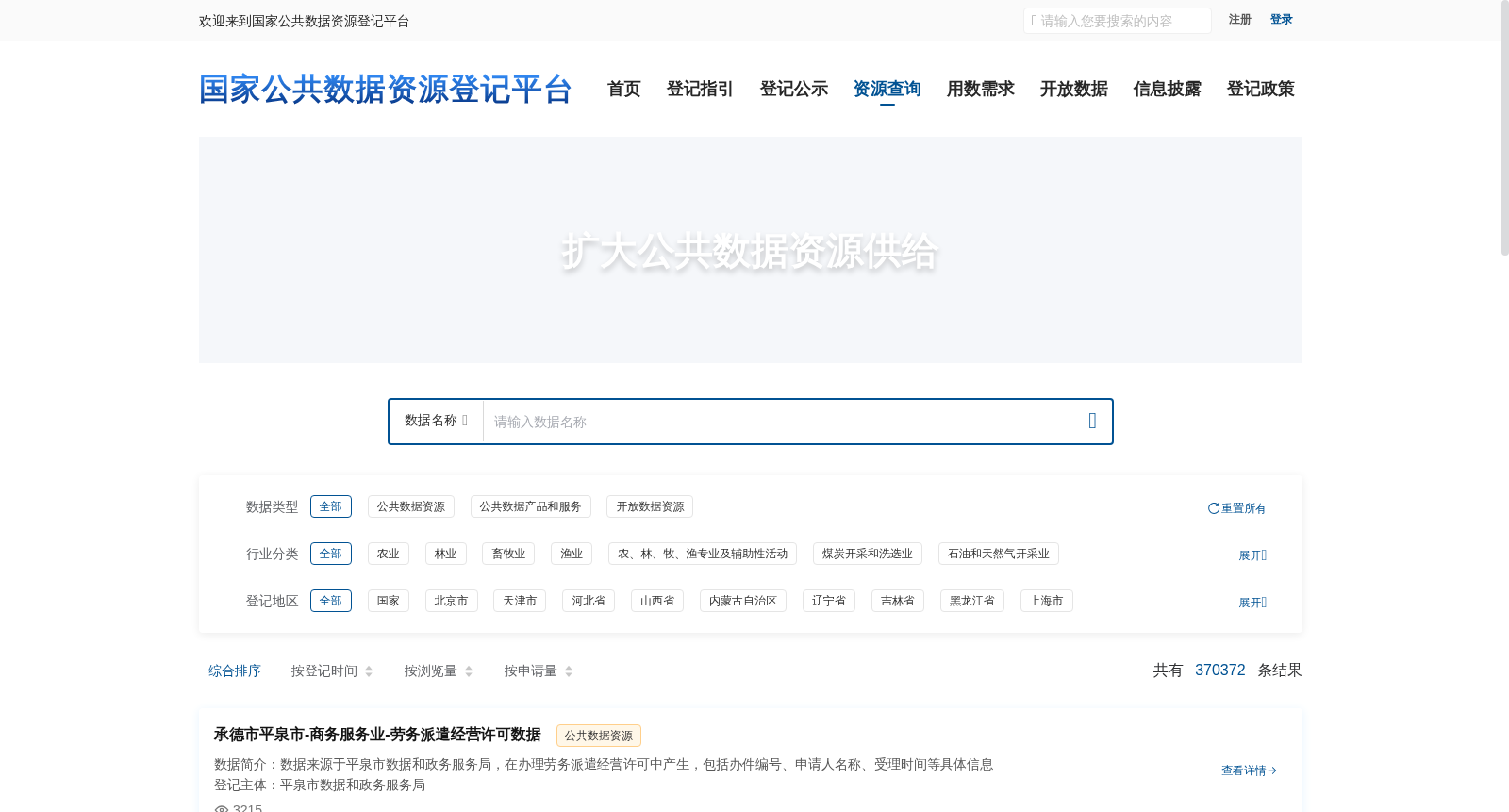Viewport: 1509px width, 812px height.
Task: Open 查看详情 for first result
Action: click(1250, 771)
